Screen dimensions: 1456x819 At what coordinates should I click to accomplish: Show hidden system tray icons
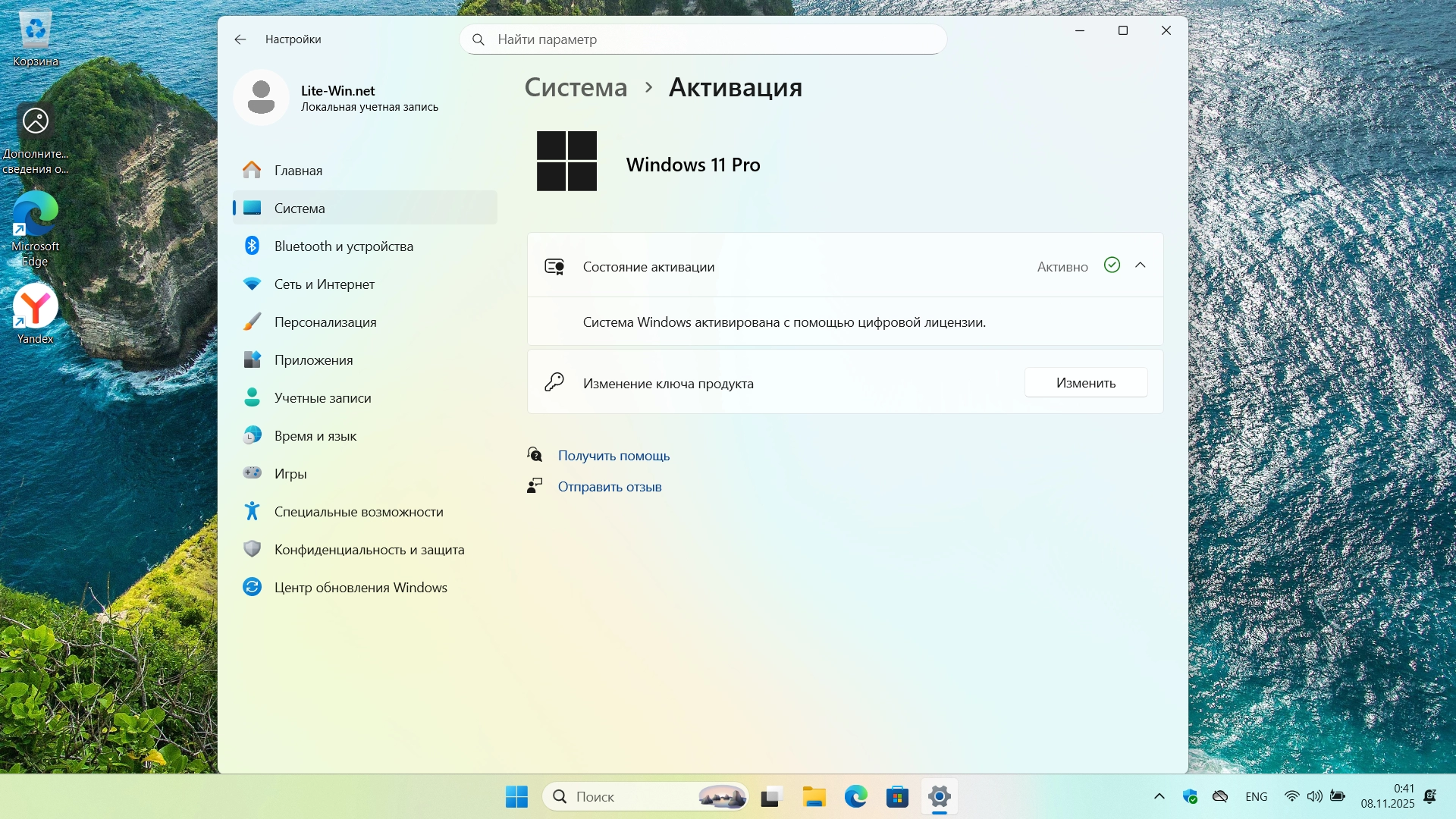(1159, 796)
